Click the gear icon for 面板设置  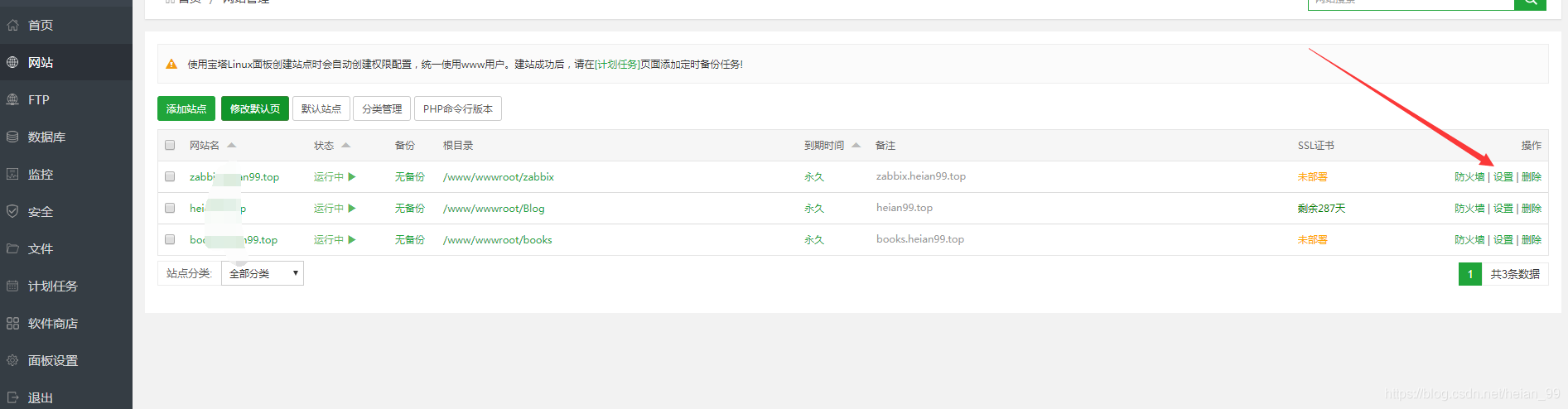tap(12, 360)
